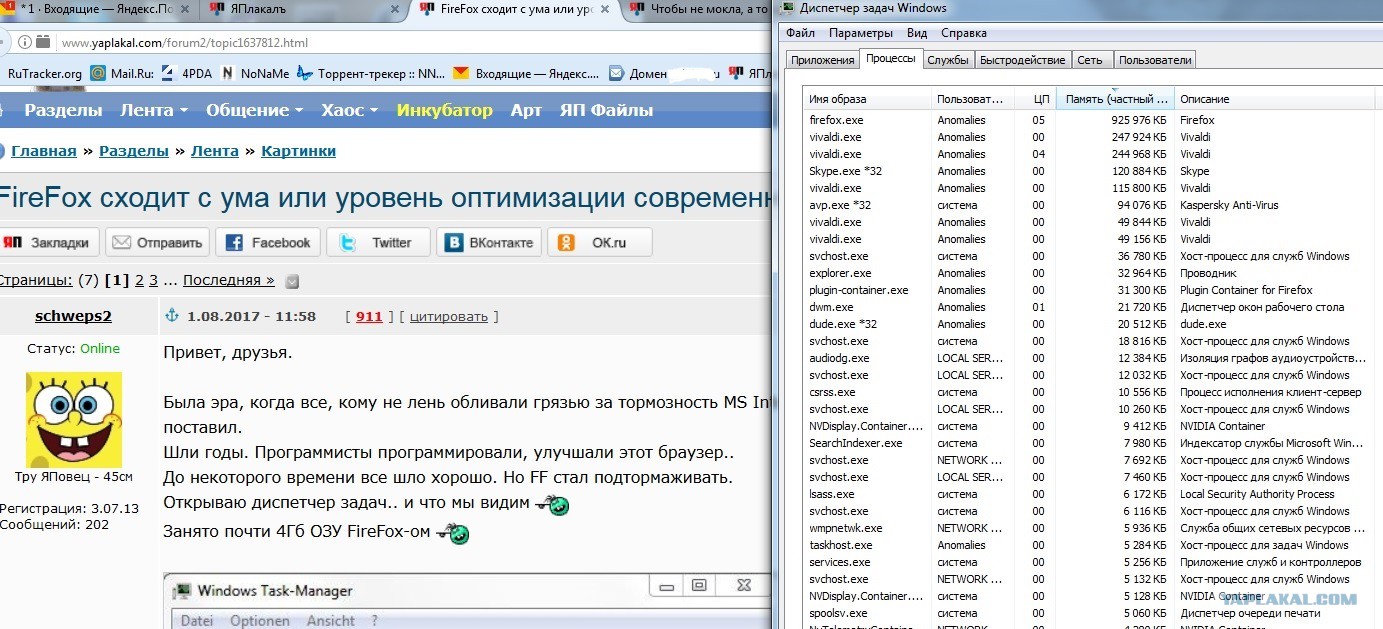The image size is (1383, 629).
Task: Expand the Лента site menu
Action: pyautogui.click(x=154, y=110)
